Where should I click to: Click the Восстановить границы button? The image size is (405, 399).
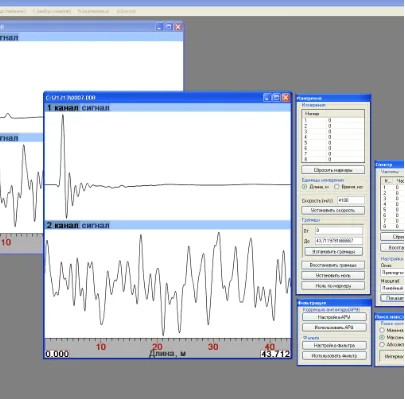point(333,265)
